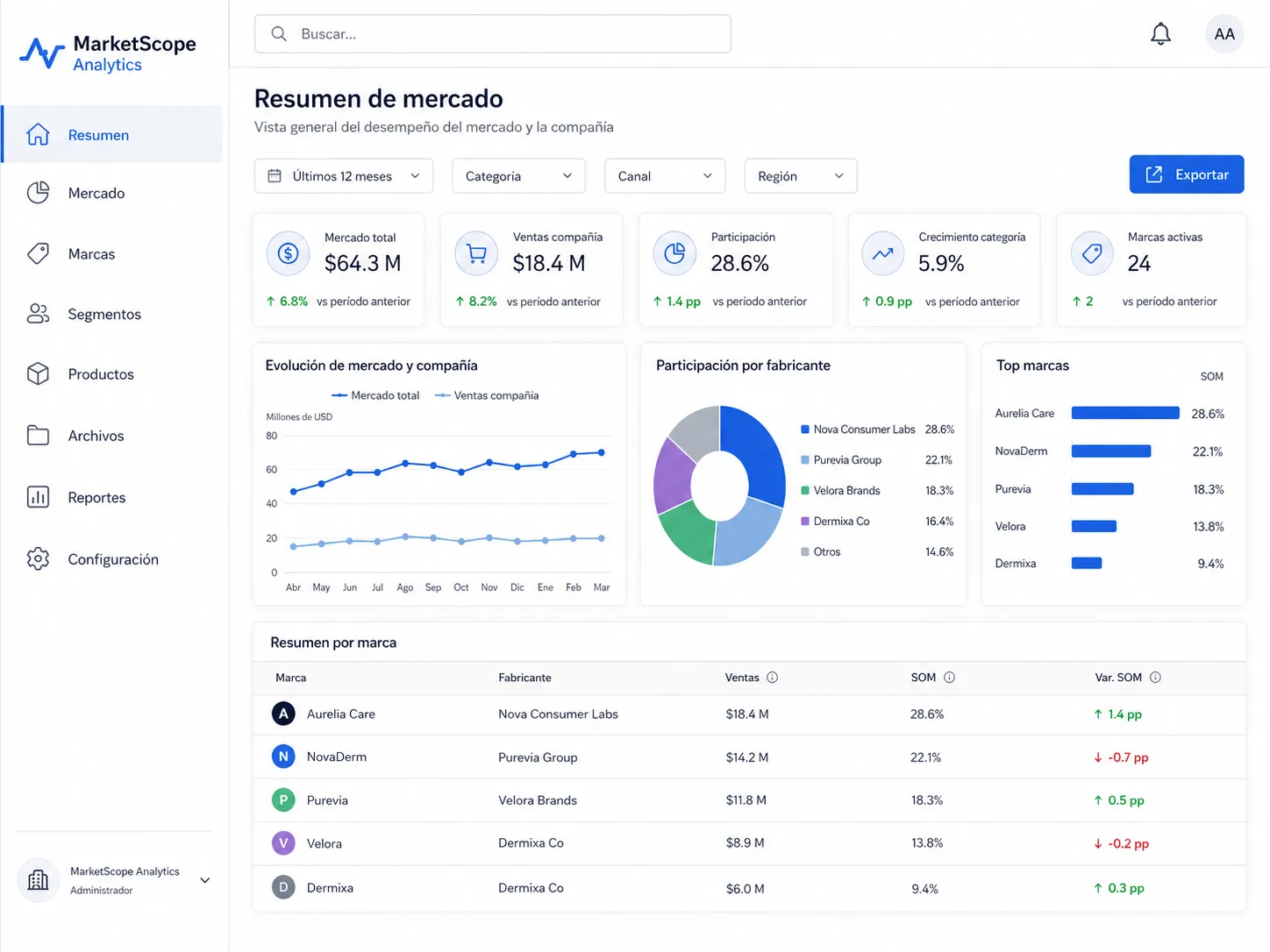The height and width of the screenshot is (952, 1270).
Task: Toggle Otros in pie legend
Action: [x=820, y=552]
